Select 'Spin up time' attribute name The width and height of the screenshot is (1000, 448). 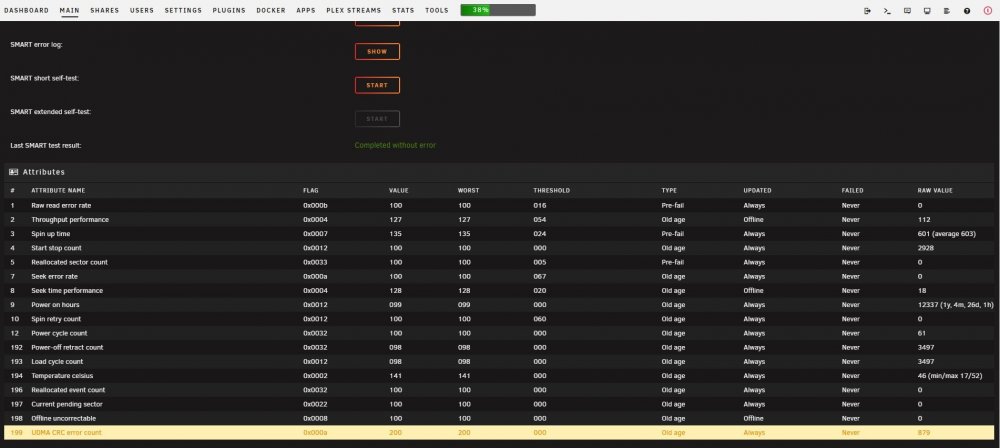pos(50,234)
